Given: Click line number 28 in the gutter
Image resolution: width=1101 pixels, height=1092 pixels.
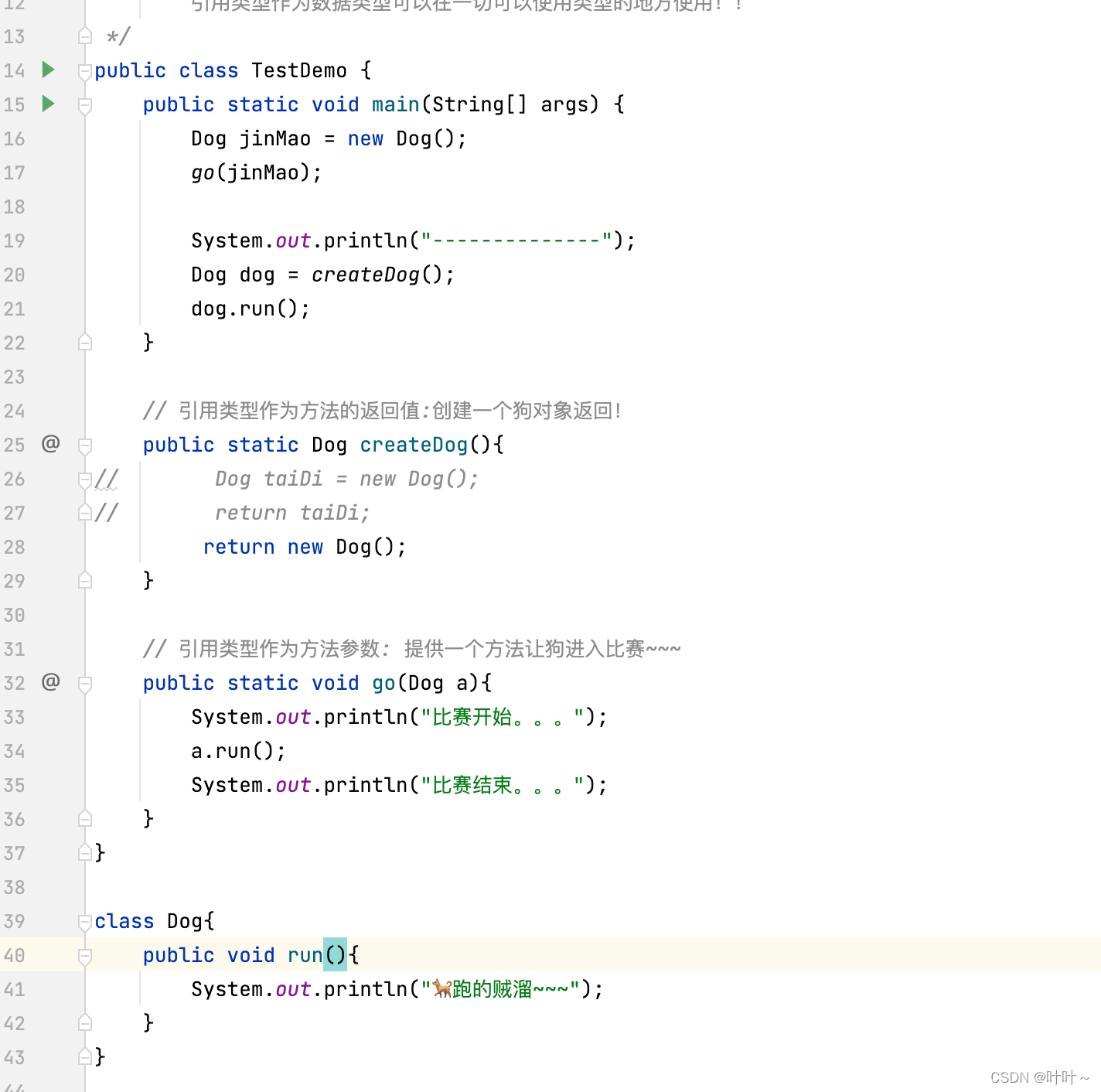Looking at the screenshot, I should [14, 547].
